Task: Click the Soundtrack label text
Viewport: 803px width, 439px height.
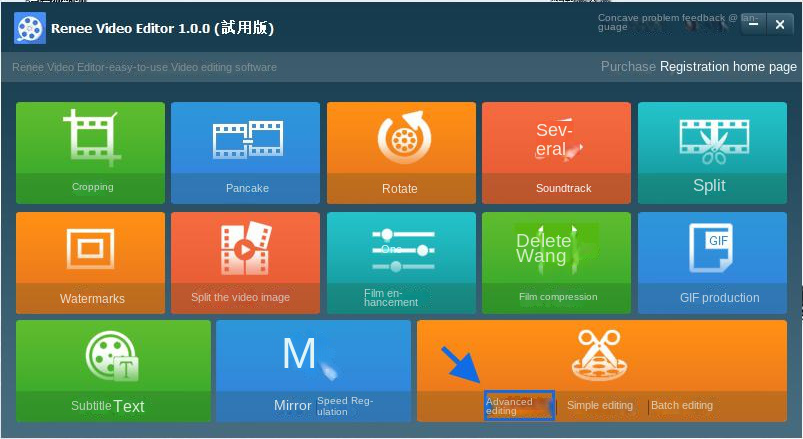Action: click(563, 188)
